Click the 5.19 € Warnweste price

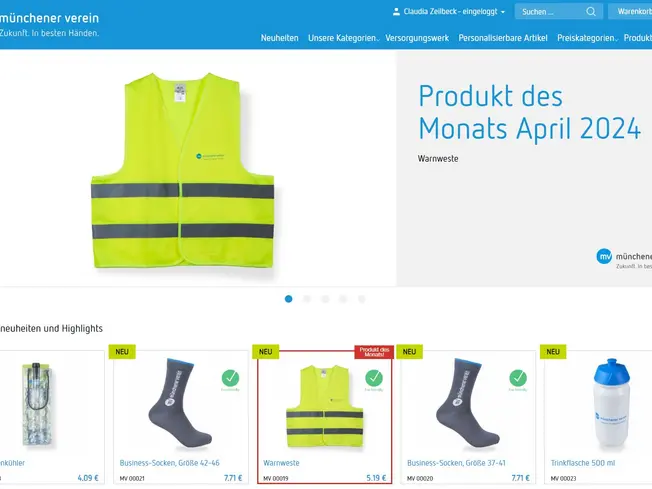[x=376, y=478]
